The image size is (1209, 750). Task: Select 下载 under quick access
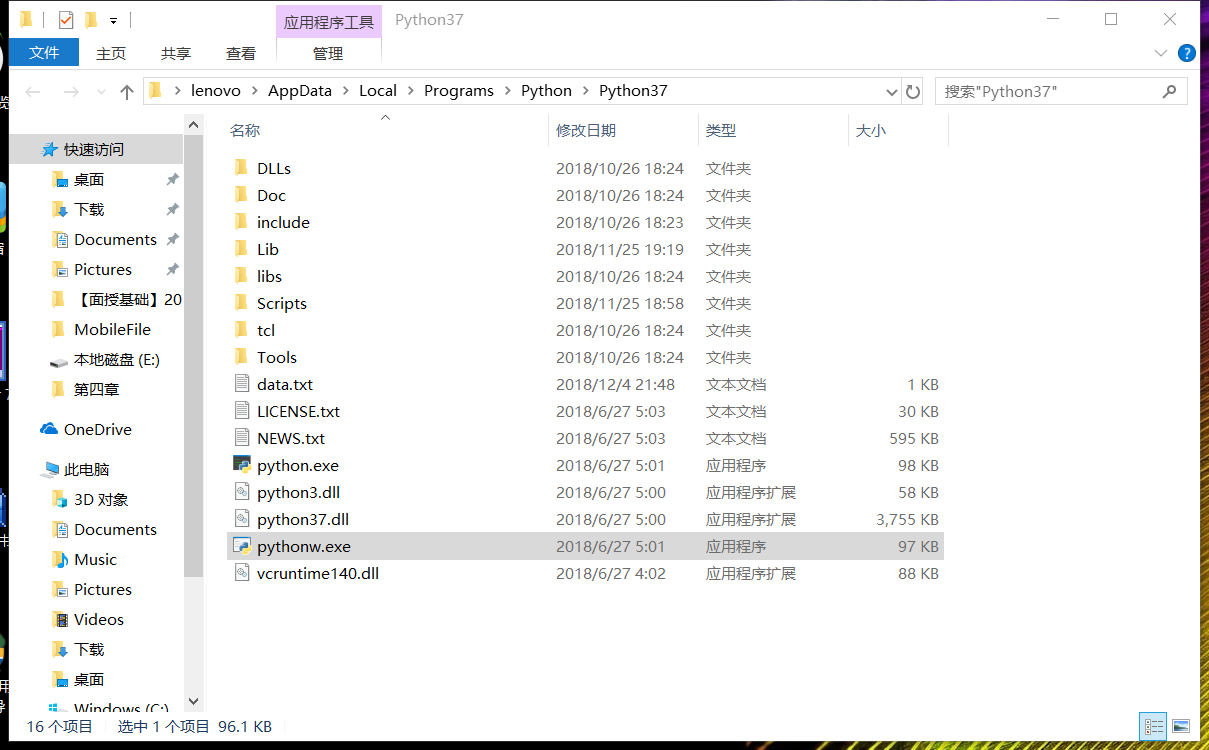point(89,209)
